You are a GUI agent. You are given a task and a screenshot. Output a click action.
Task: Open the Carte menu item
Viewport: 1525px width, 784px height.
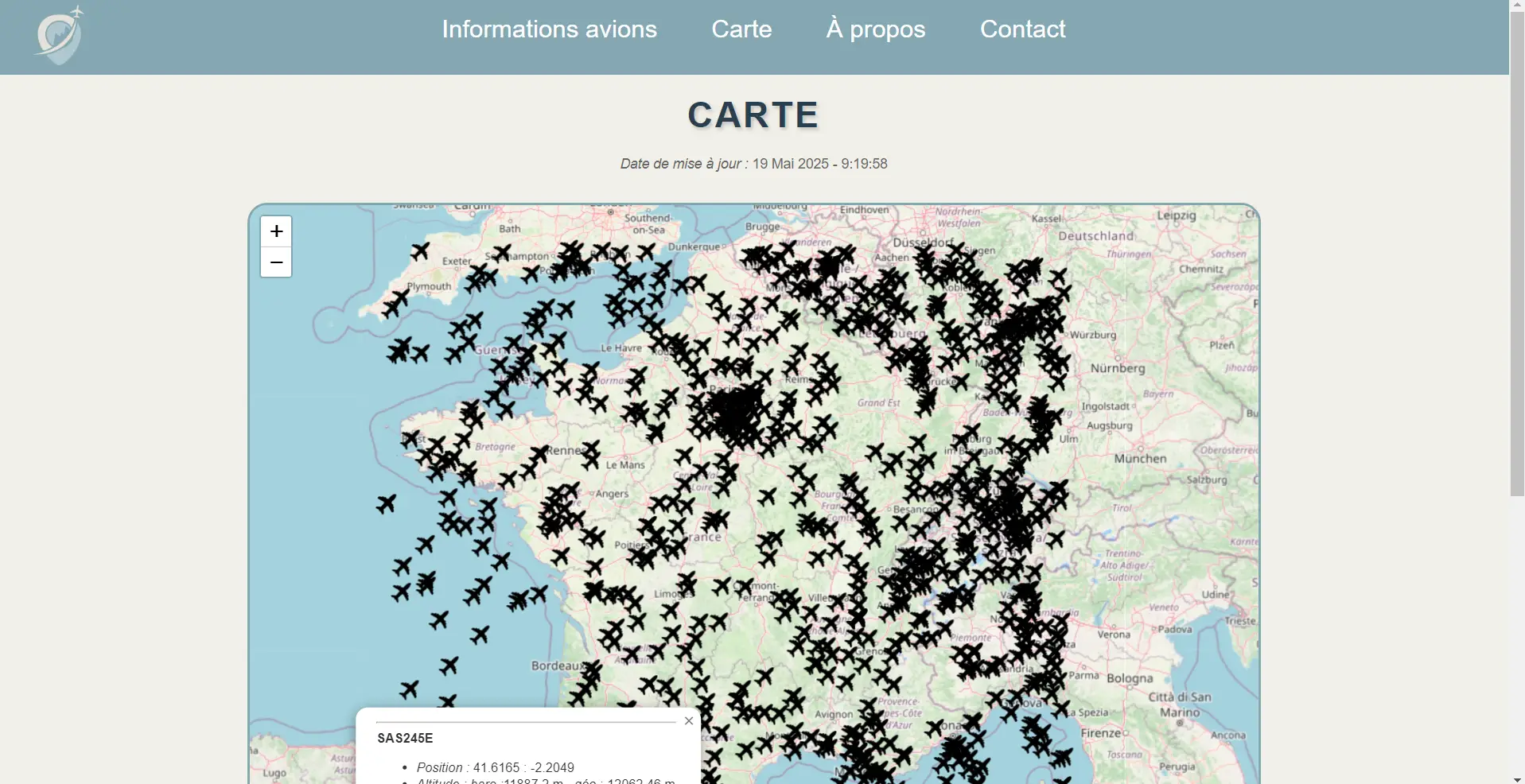click(741, 29)
